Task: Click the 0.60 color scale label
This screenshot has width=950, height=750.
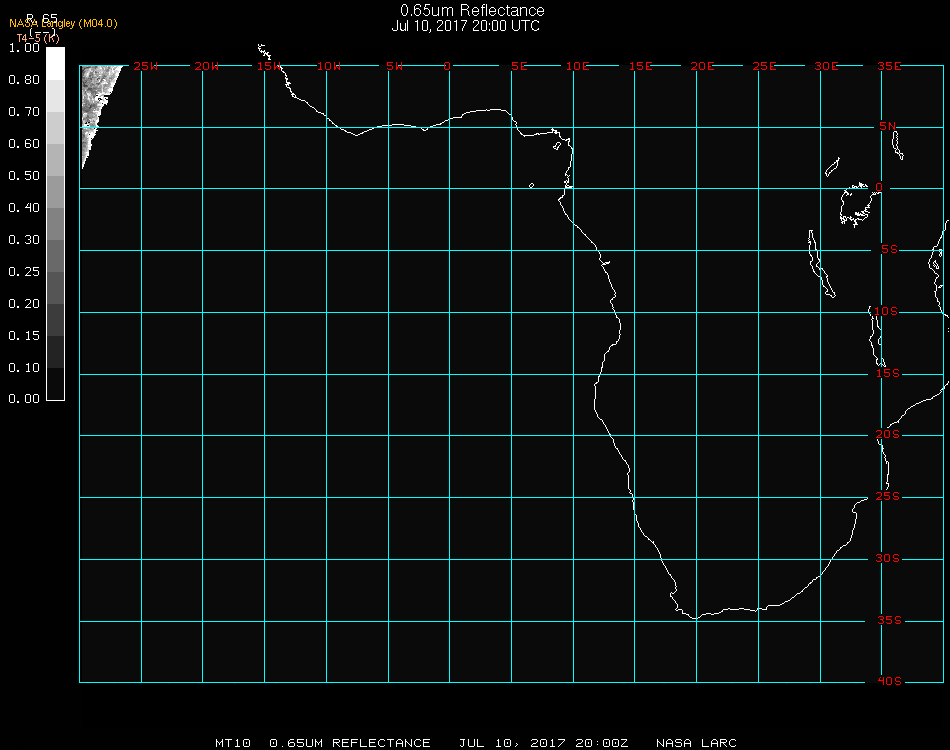Action: click(x=24, y=144)
